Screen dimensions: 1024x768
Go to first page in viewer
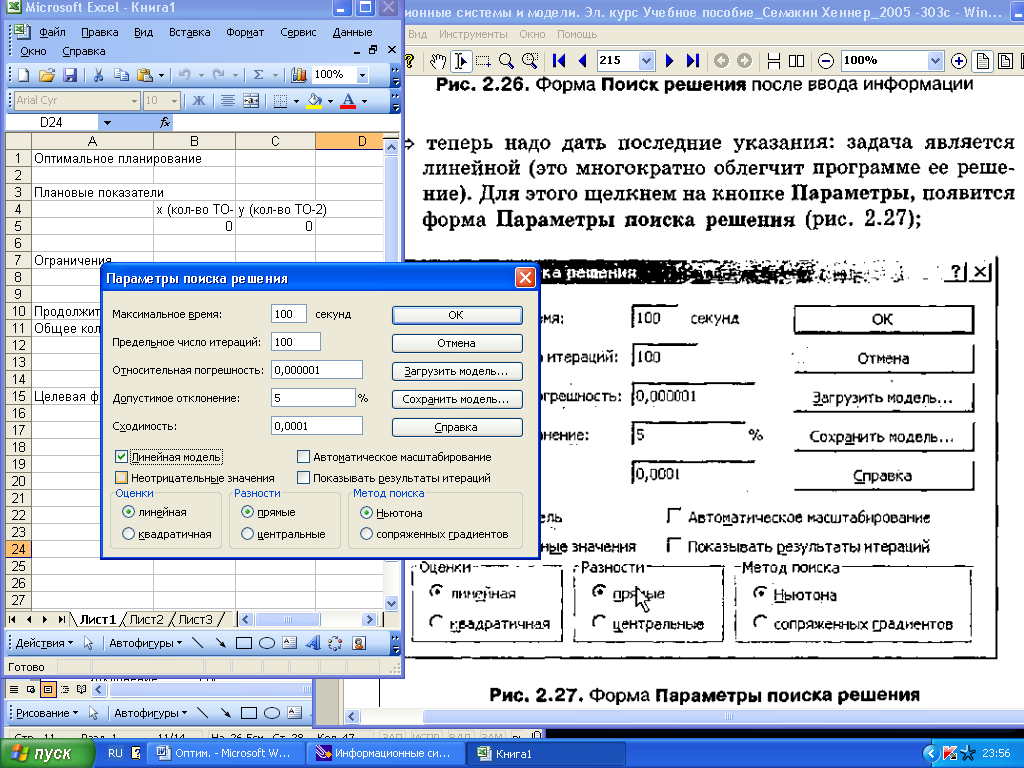559,61
